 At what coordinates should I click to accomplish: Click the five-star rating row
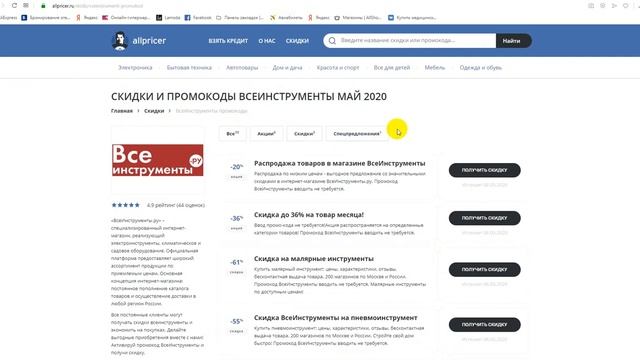pyautogui.click(x=126, y=205)
